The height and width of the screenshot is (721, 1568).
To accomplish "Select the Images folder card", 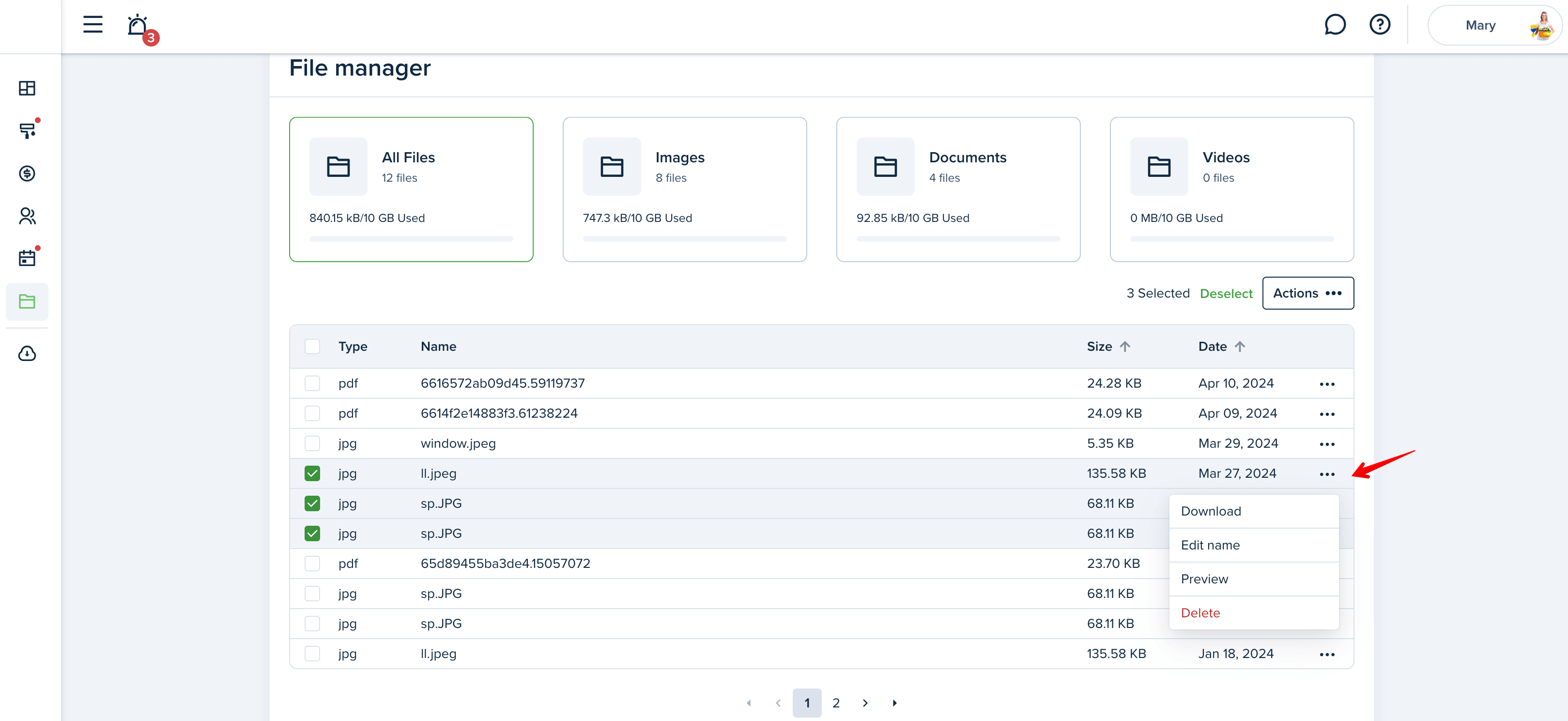I will point(684,189).
